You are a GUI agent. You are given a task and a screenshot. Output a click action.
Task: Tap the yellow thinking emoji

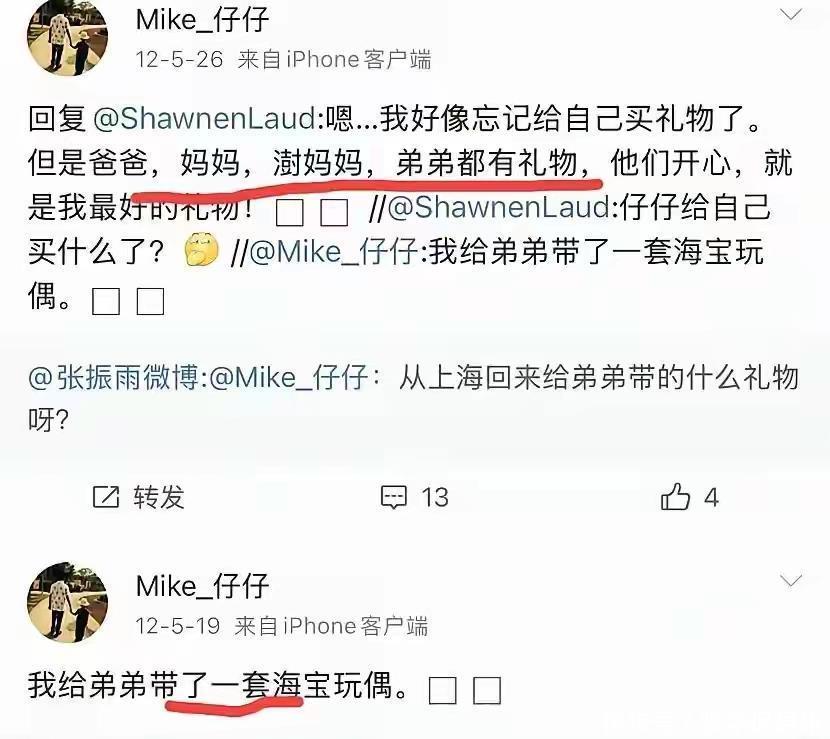pos(201,249)
